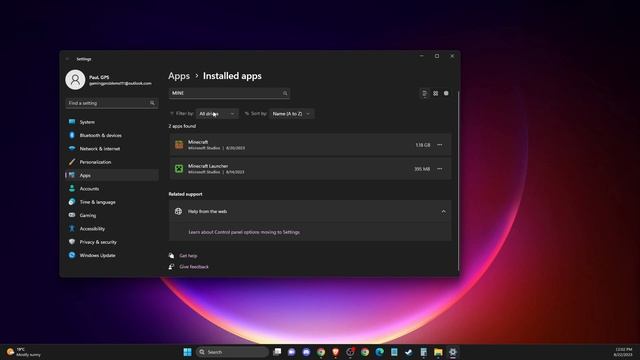This screenshot has width=640, height=360.
Task: Click the Minecraft Launcher app icon
Action: pos(179,169)
